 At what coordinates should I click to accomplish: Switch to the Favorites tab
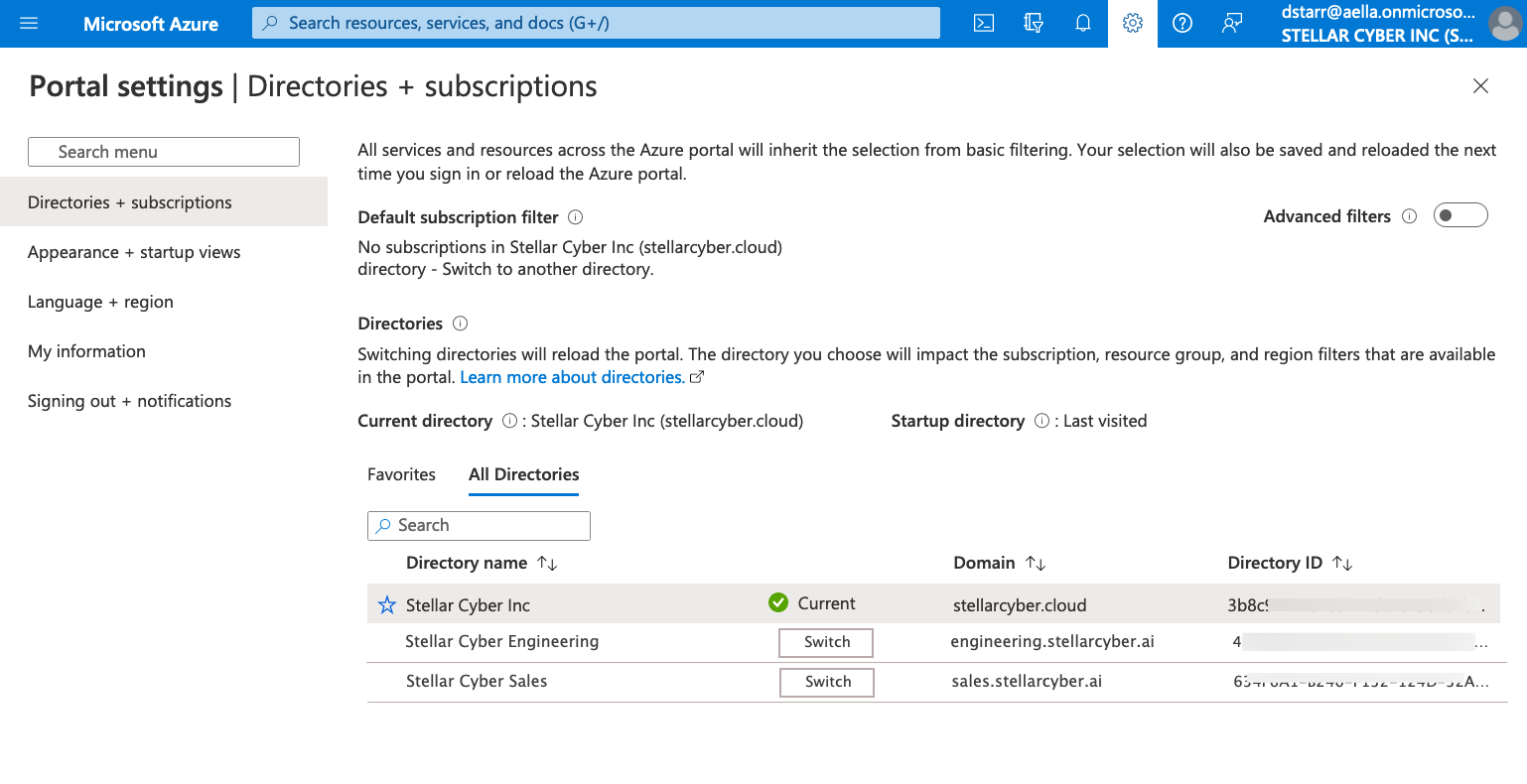(401, 474)
